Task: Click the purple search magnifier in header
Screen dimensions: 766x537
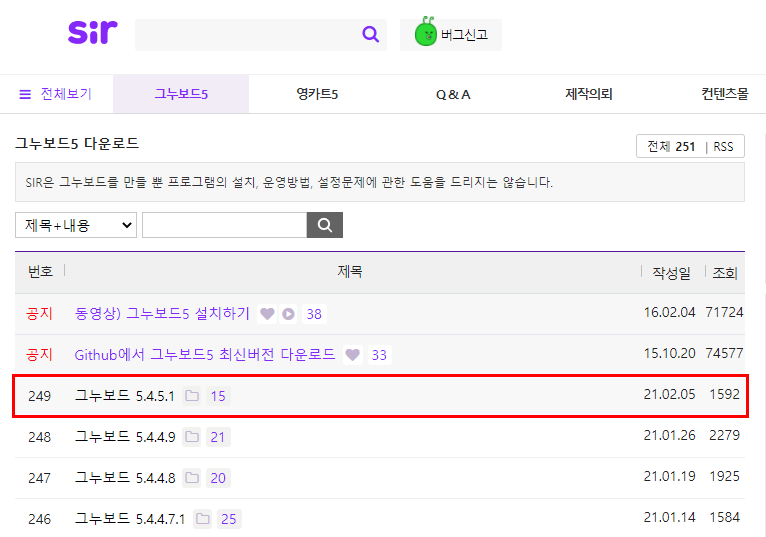Action: [370, 34]
